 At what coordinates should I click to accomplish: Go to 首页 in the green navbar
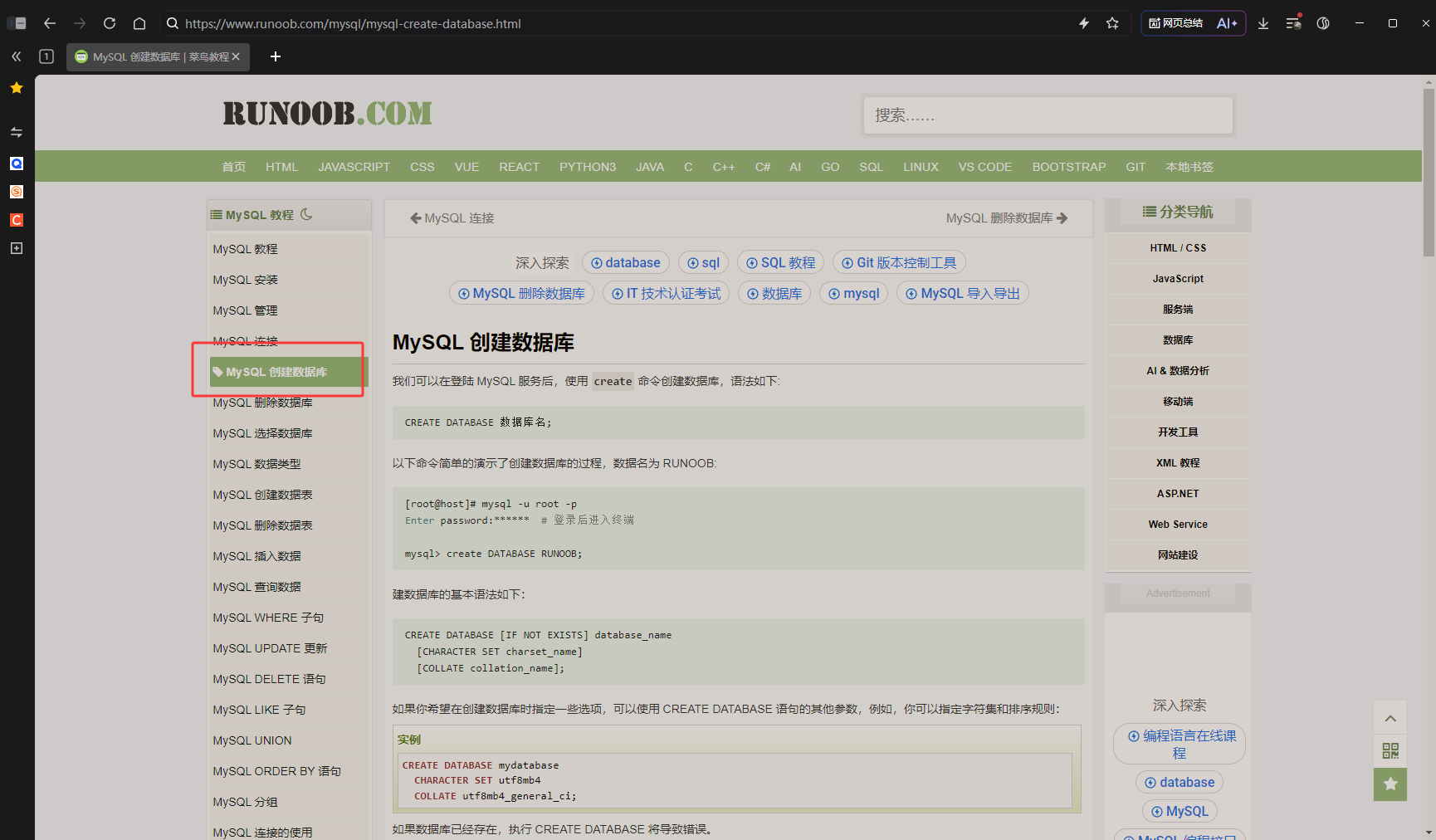234,167
